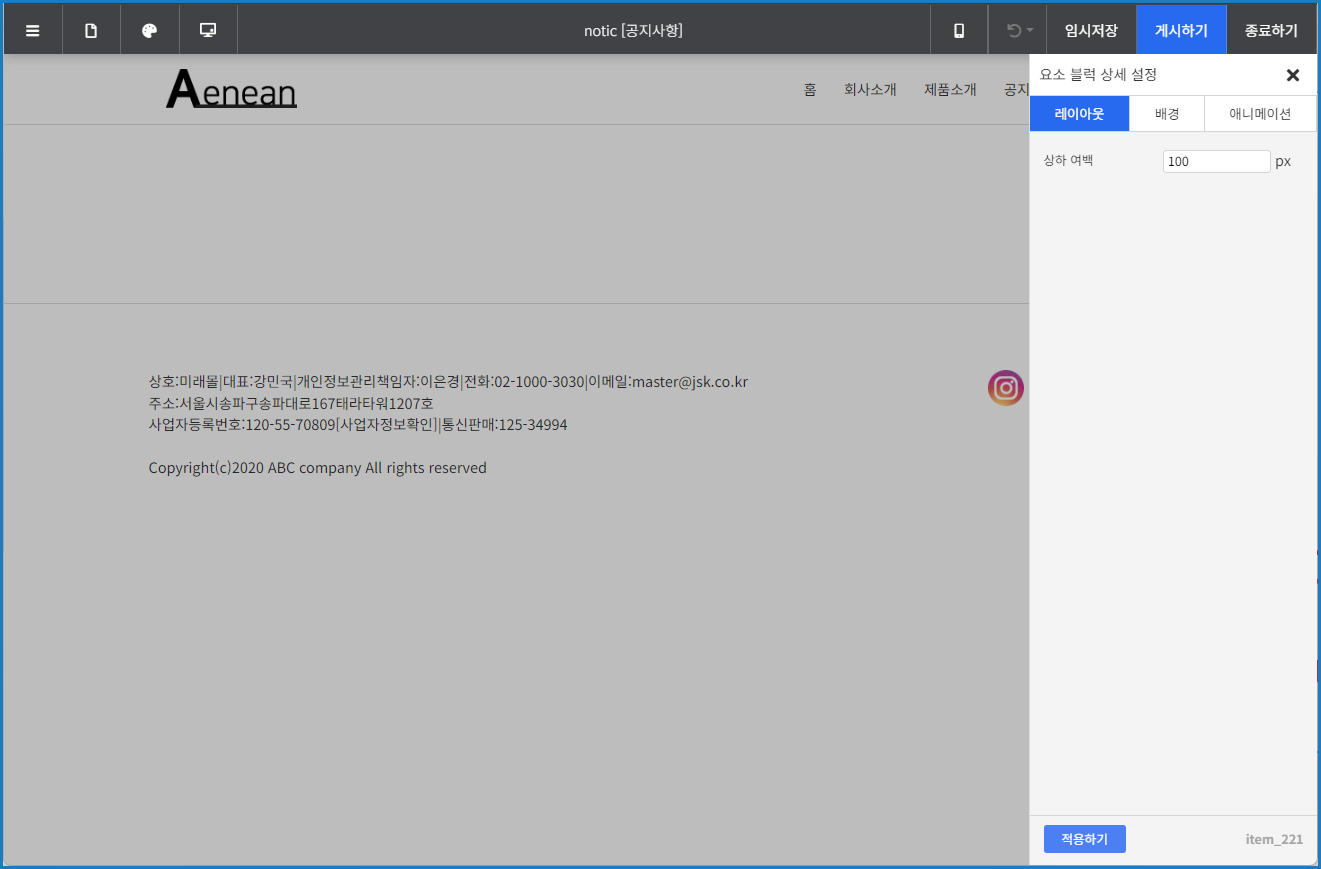This screenshot has height=869, width=1321.
Task: Click the Instagram icon in the footer
Action: [1005, 388]
